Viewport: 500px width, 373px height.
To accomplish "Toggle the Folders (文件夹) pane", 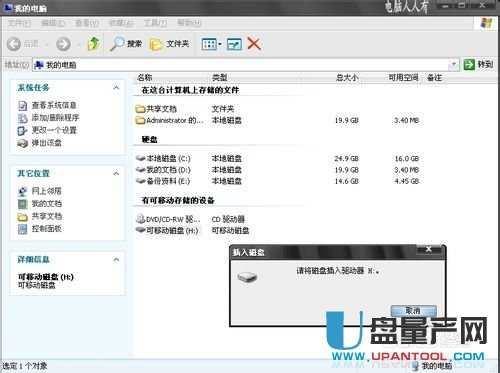I will point(169,44).
